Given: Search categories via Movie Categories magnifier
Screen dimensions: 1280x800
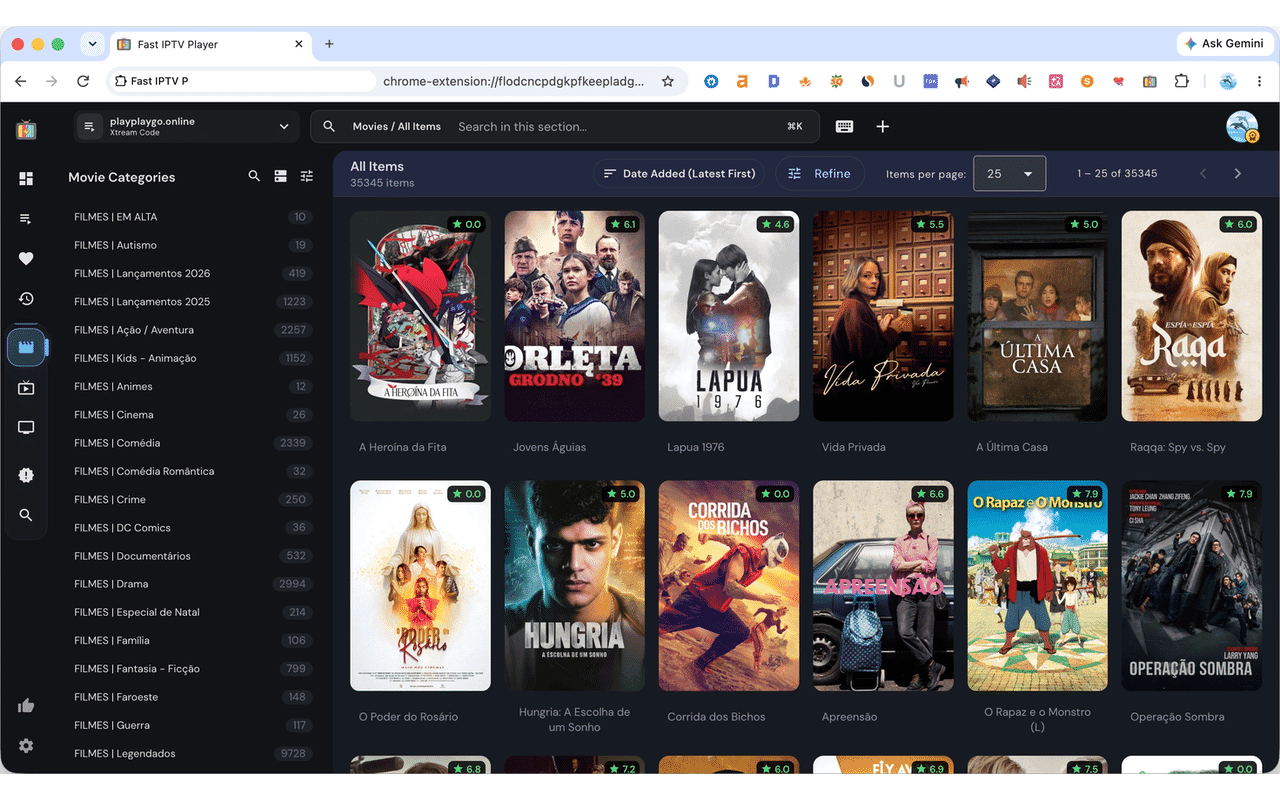Looking at the screenshot, I should tap(254, 176).
